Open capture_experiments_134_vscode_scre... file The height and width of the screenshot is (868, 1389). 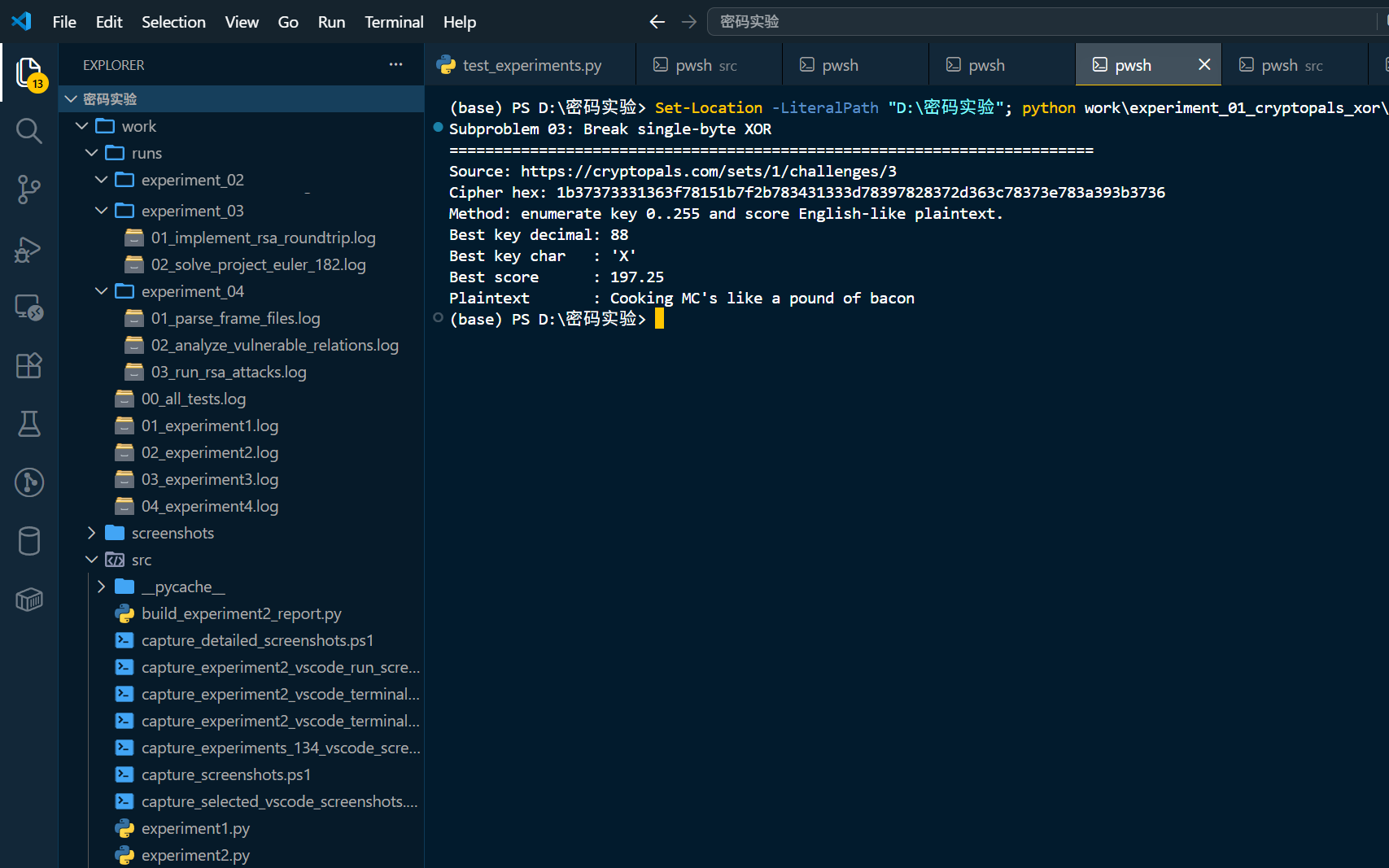[280, 748]
